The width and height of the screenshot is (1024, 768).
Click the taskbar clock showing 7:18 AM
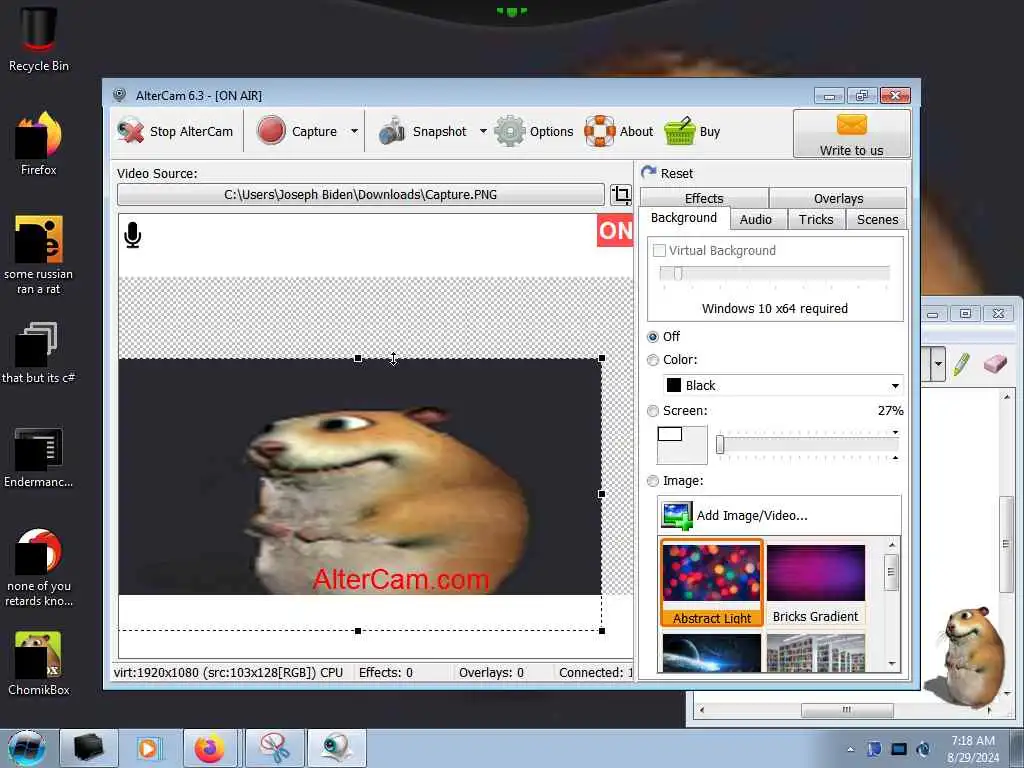coord(972,749)
